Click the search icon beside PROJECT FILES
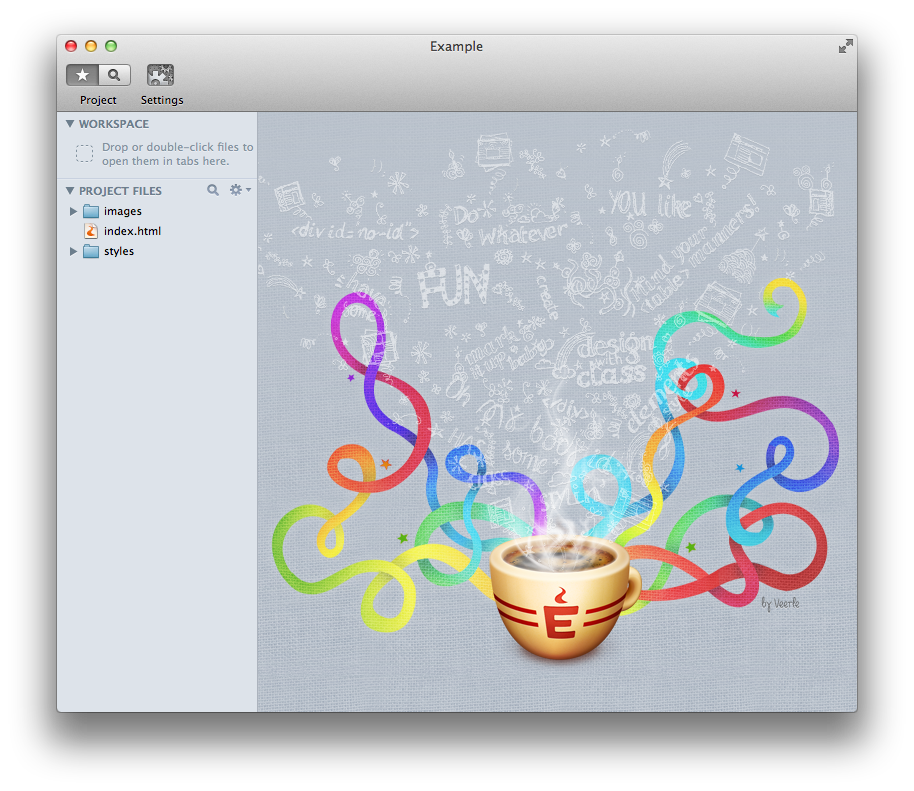914x791 pixels. [x=213, y=190]
